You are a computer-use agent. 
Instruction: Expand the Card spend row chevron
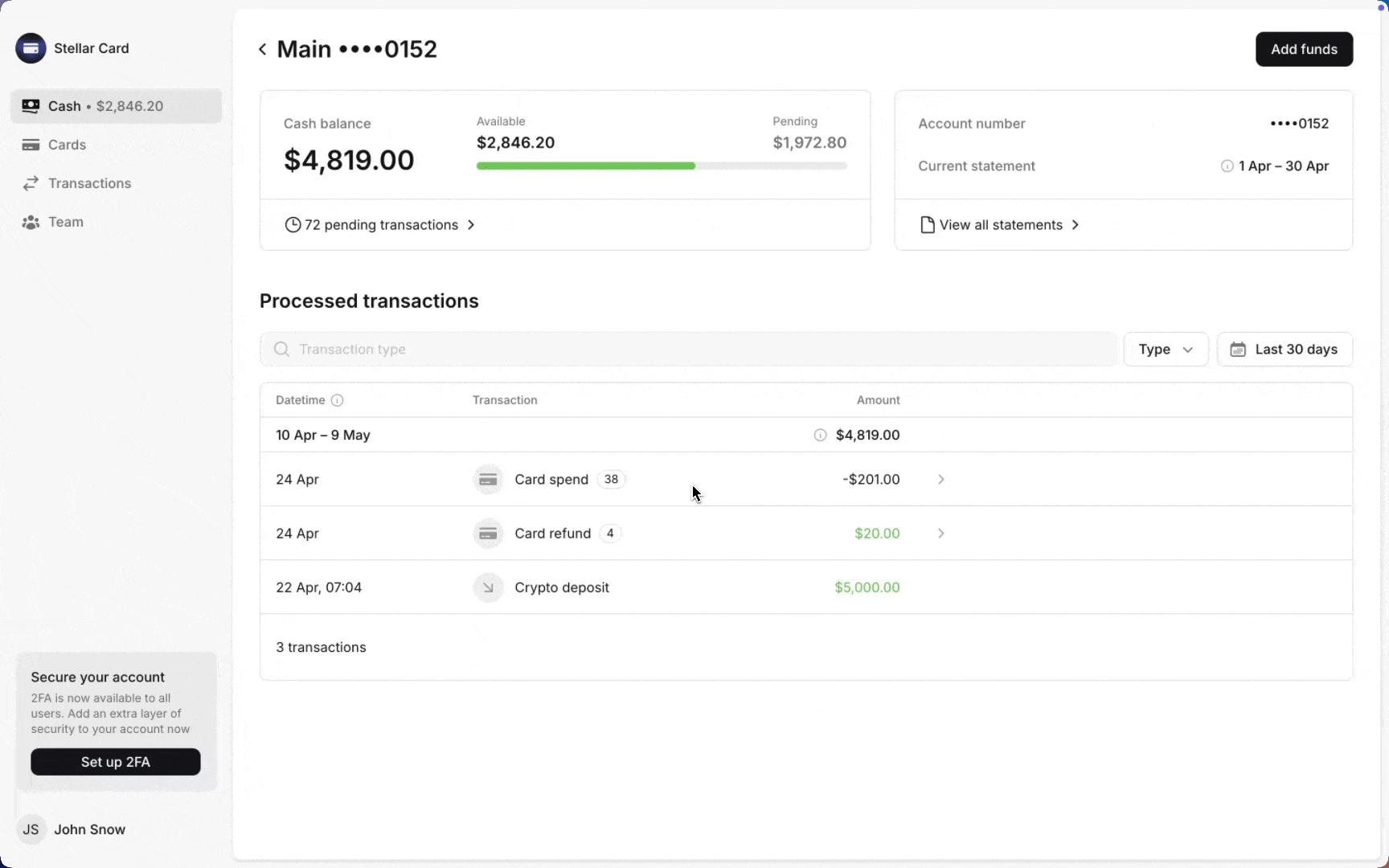[940, 480]
